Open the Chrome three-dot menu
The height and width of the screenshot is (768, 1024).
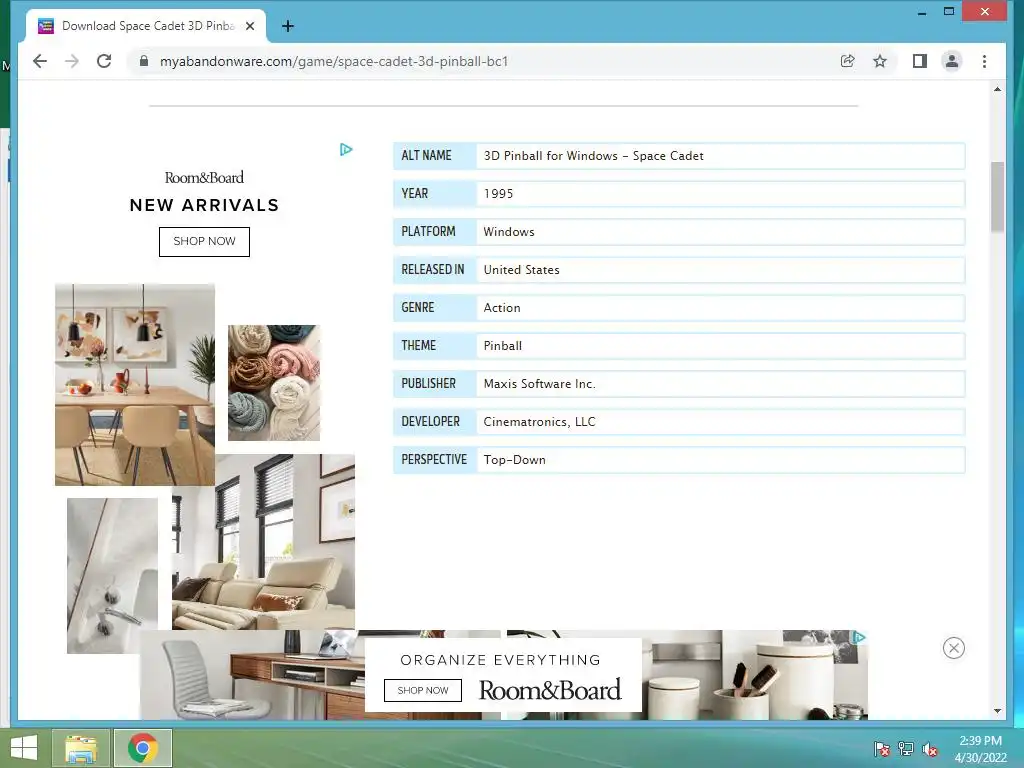click(x=984, y=61)
